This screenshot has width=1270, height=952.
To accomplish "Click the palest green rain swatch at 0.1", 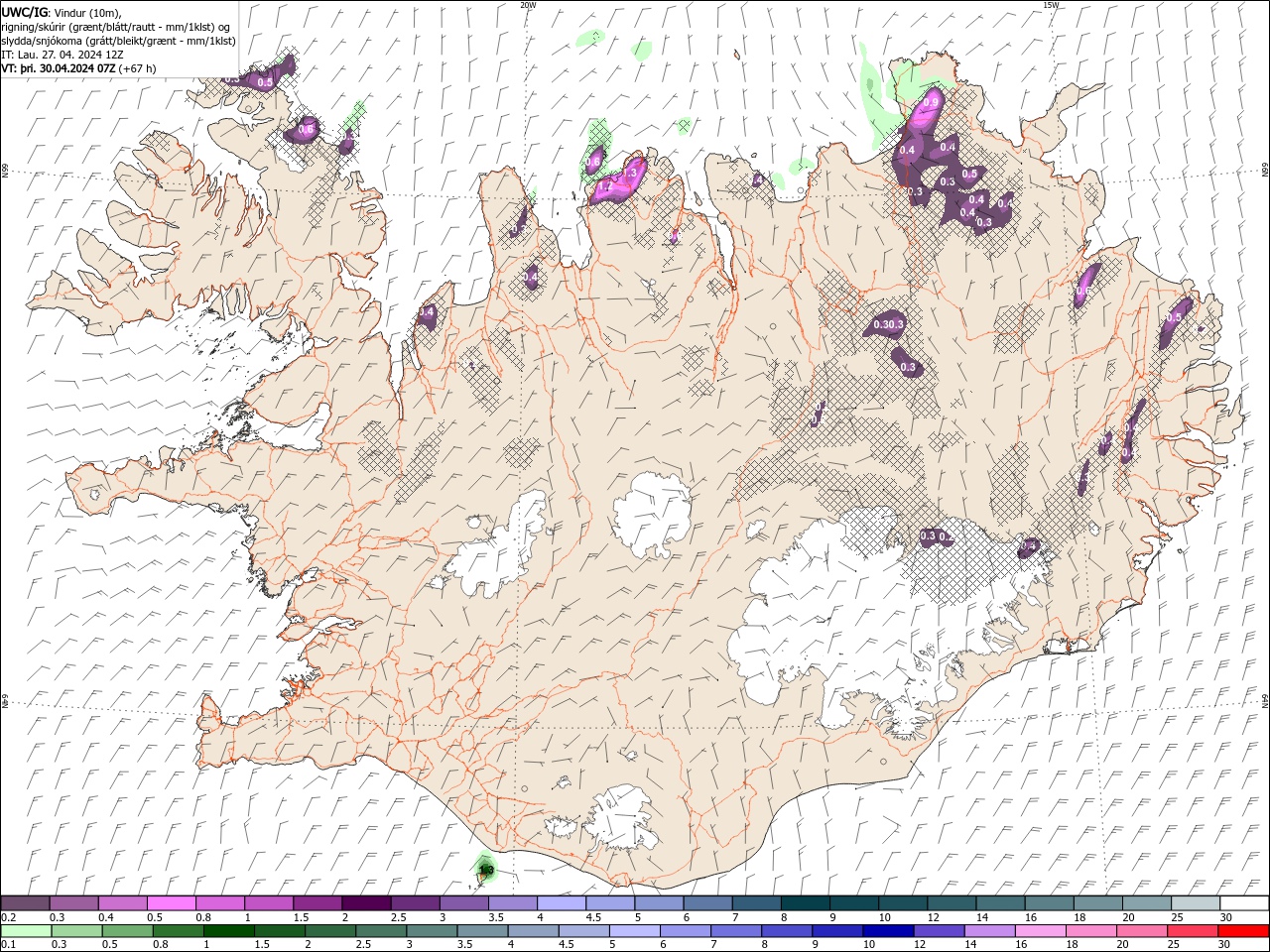I will (x=27, y=931).
